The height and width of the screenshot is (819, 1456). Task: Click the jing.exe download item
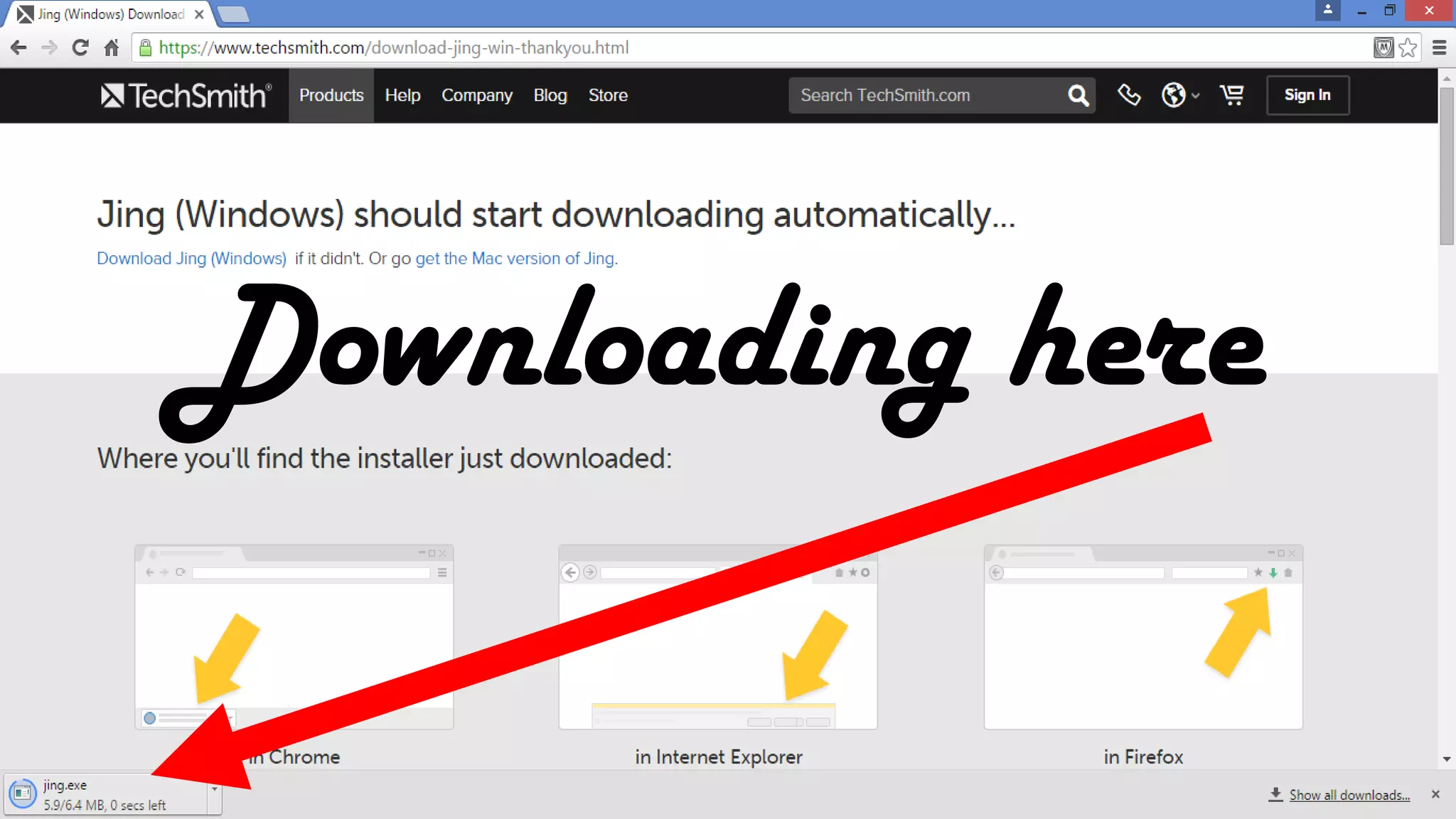pos(107,794)
